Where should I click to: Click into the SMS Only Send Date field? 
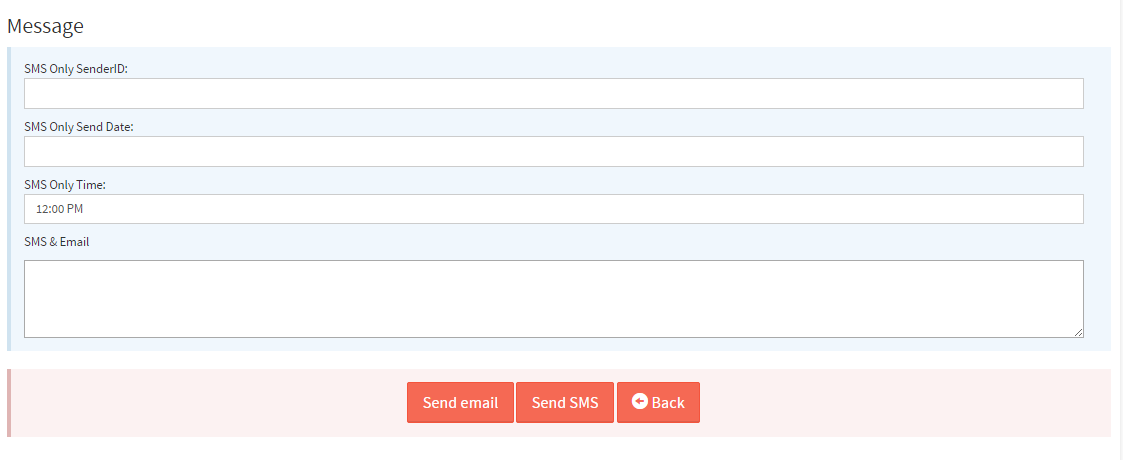553,151
